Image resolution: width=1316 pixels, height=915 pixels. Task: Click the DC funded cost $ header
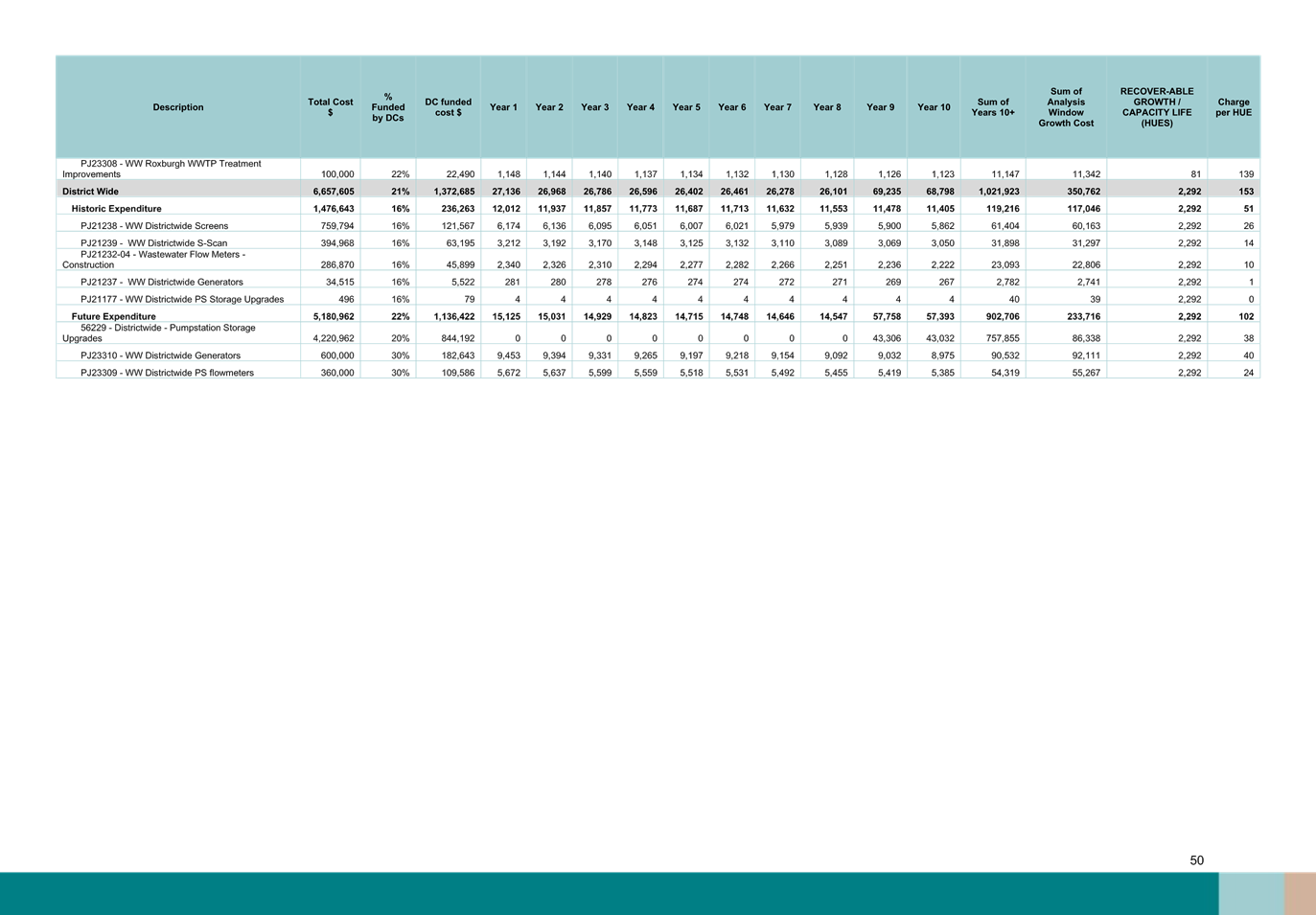pyautogui.click(x=448, y=107)
